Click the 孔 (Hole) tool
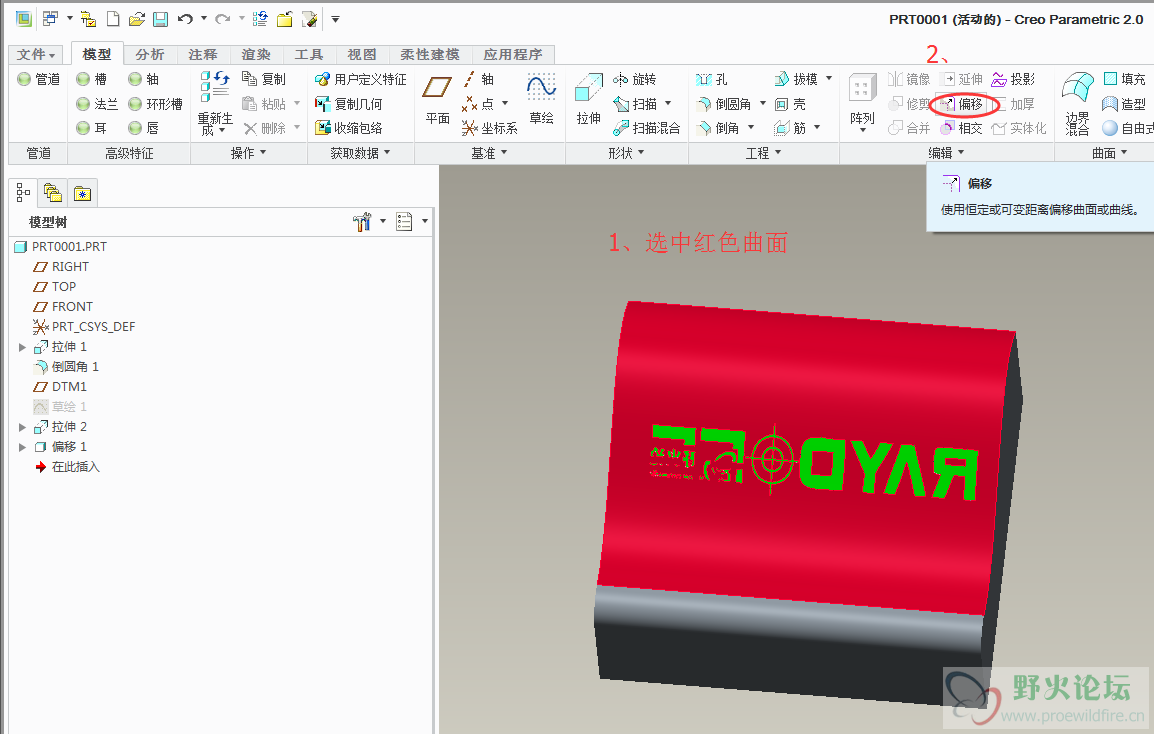This screenshot has width=1154, height=734. [x=712, y=79]
